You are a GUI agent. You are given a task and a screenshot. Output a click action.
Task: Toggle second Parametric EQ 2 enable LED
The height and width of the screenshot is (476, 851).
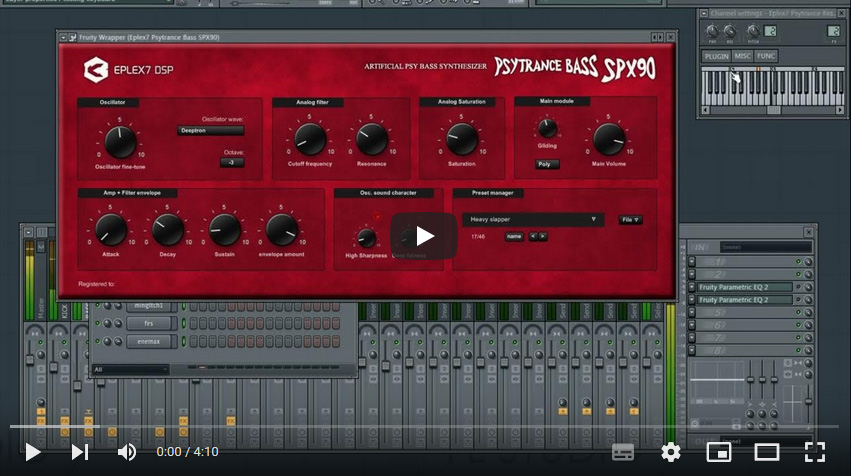point(798,300)
